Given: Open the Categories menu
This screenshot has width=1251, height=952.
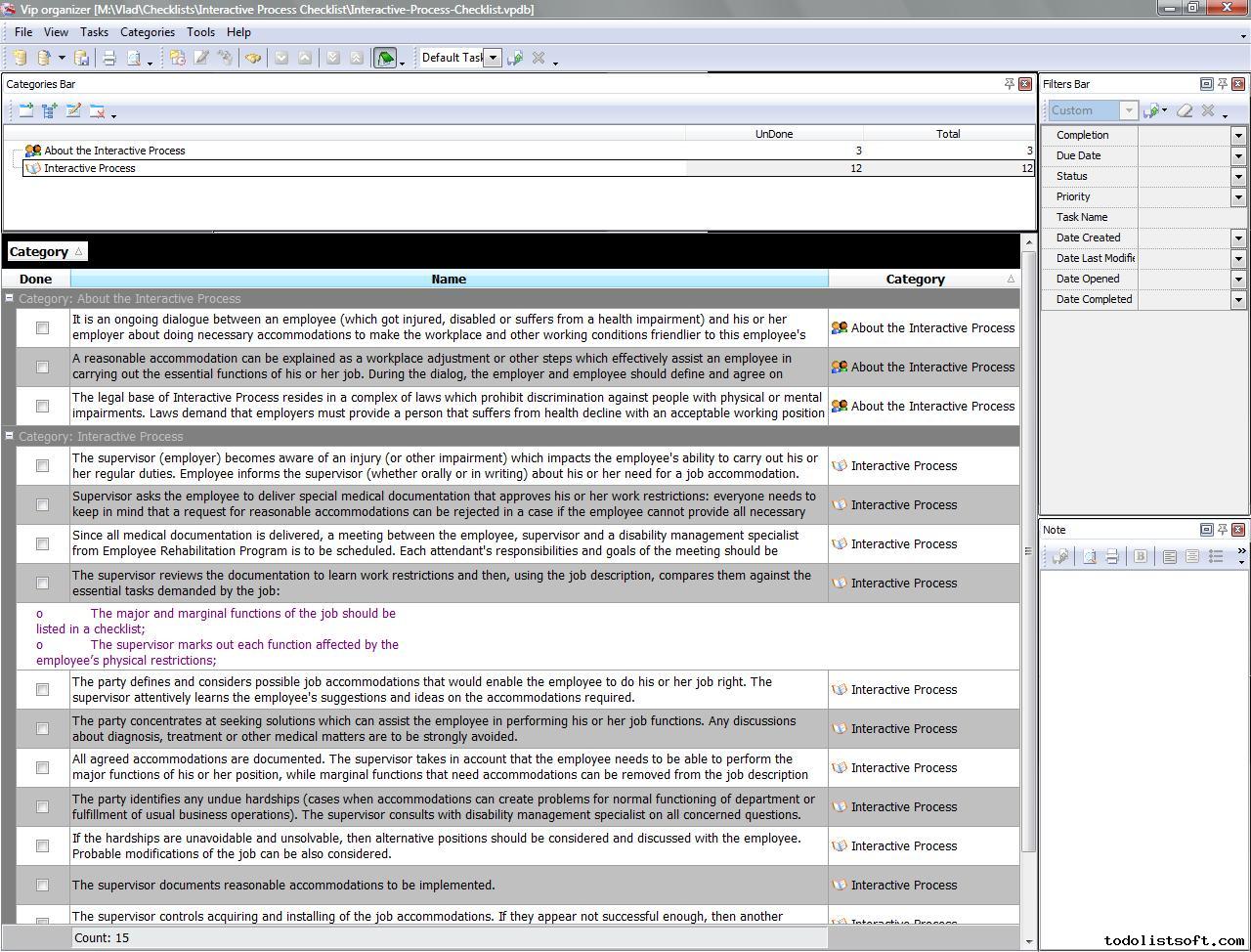Looking at the screenshot, I should click(x=147, y=32).
